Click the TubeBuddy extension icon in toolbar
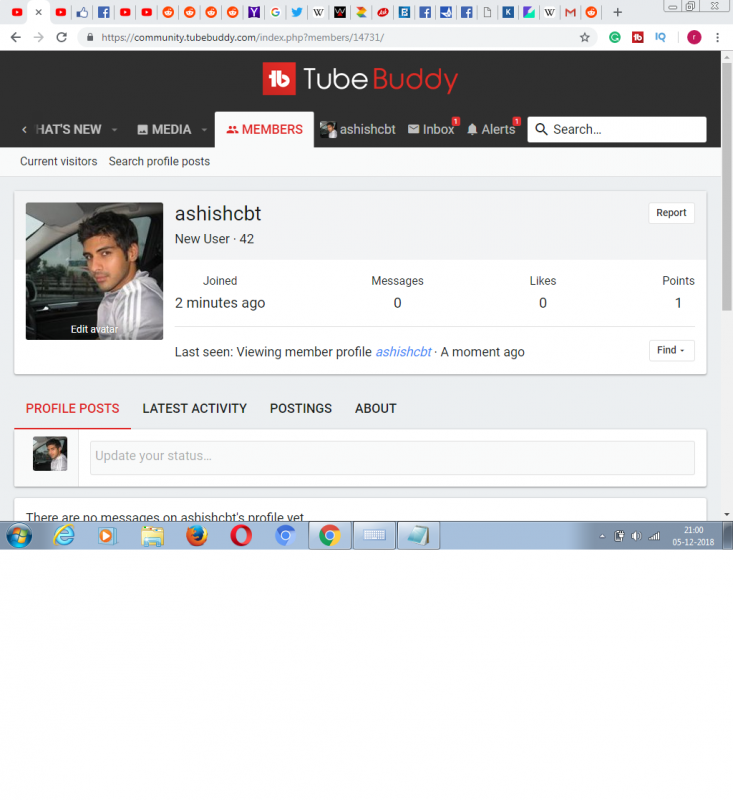 click(x=638, y=37)
